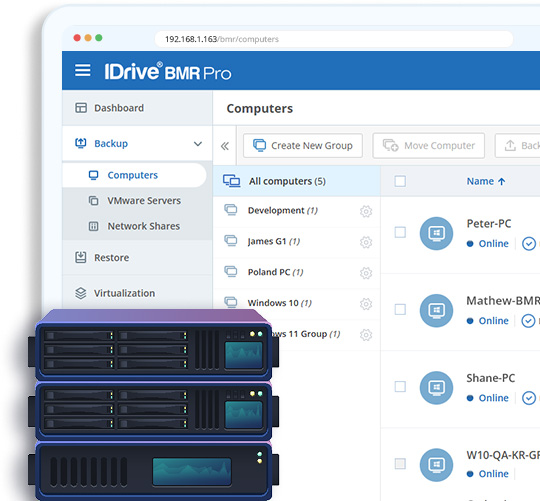The width and height of the screenshot is (540, 501).
Task: Click the Move Computer button
Action: [x=429, y=146]
